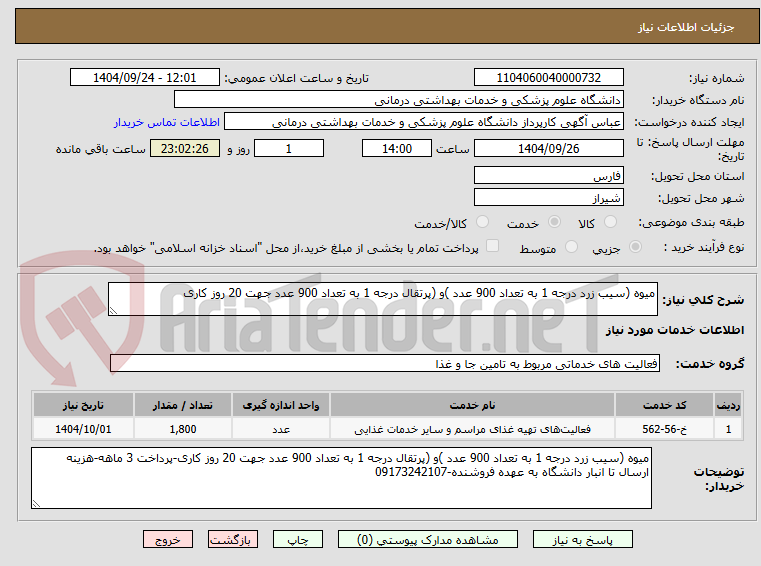The width and height of the screenshot is (761, 566).
Task: Click the ردیف column header
Action: click(728, 405)
